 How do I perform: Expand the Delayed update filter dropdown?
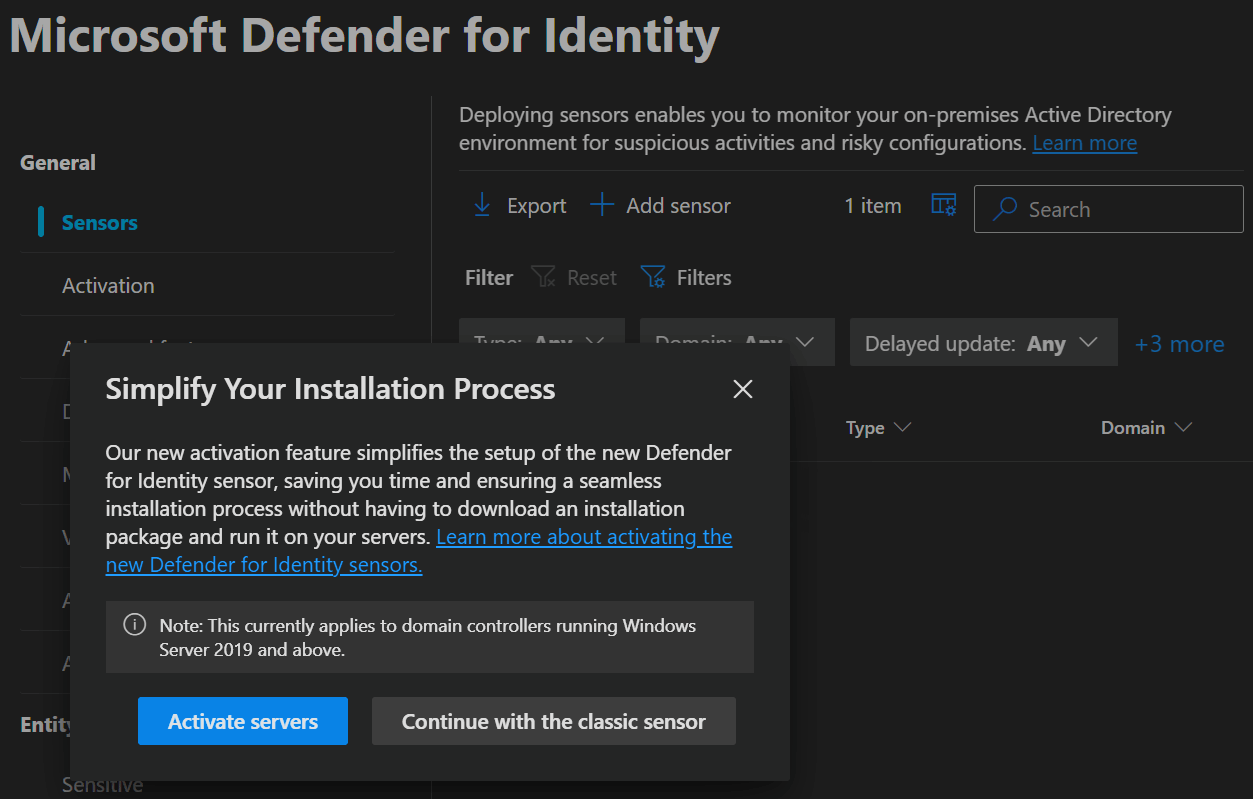click(x=982, y=343)
